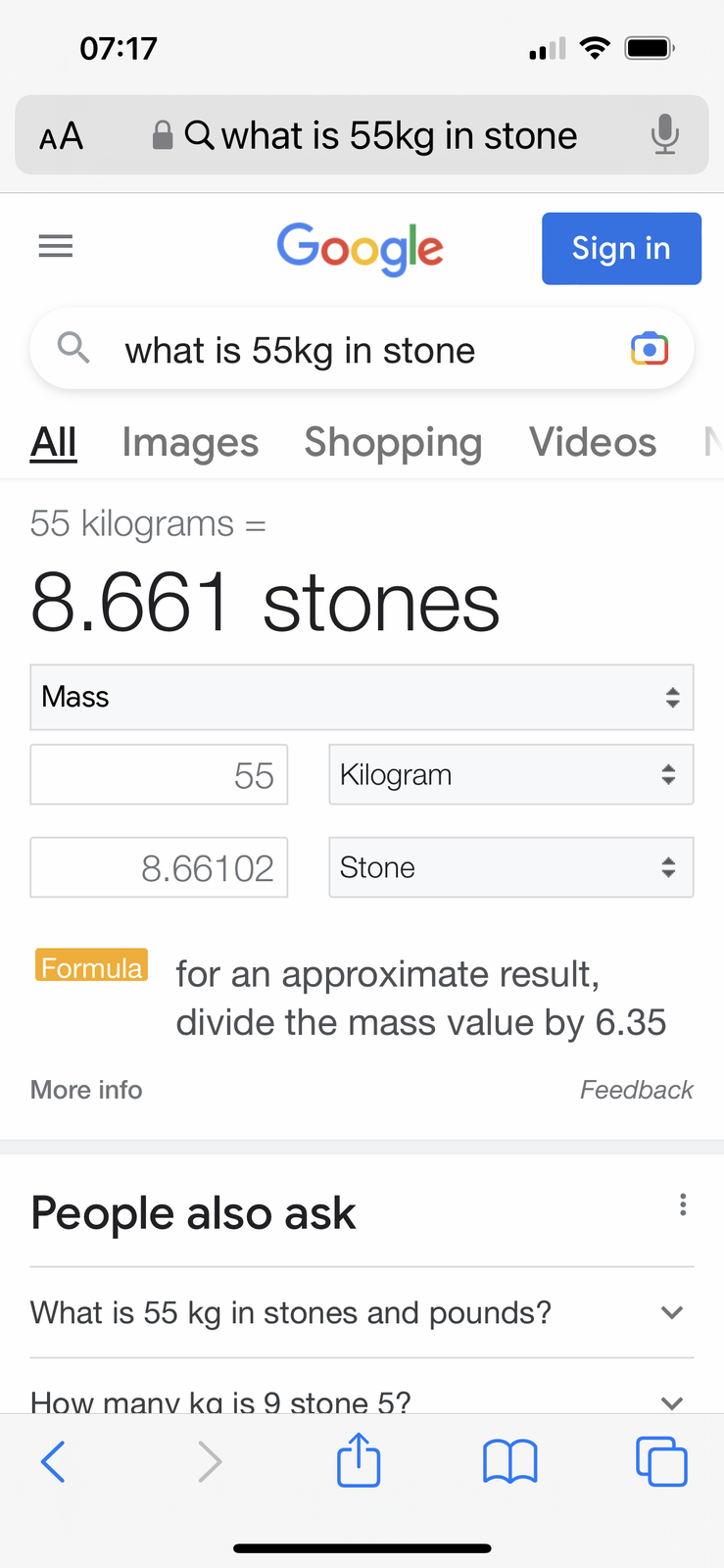Open Safari reader text size AA menu
This screenshot has height=1568, width=724.
pyautogui.click(x=61, y=136)
